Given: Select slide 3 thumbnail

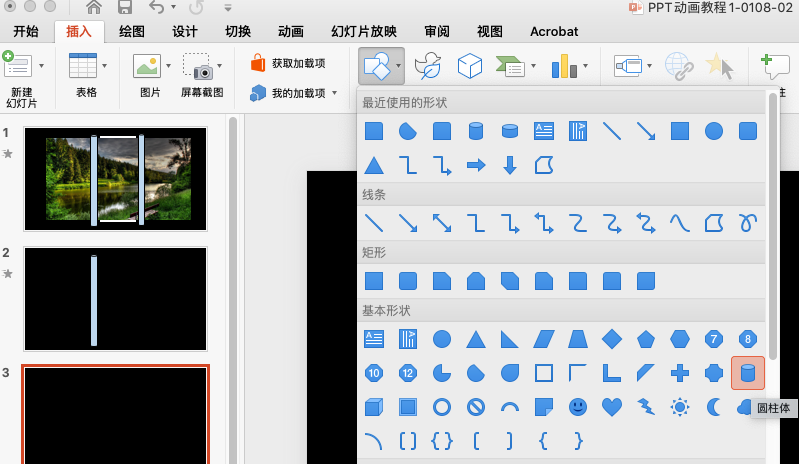Looking at the screenshot, I should pyautogui.click(x=116, y=415).
